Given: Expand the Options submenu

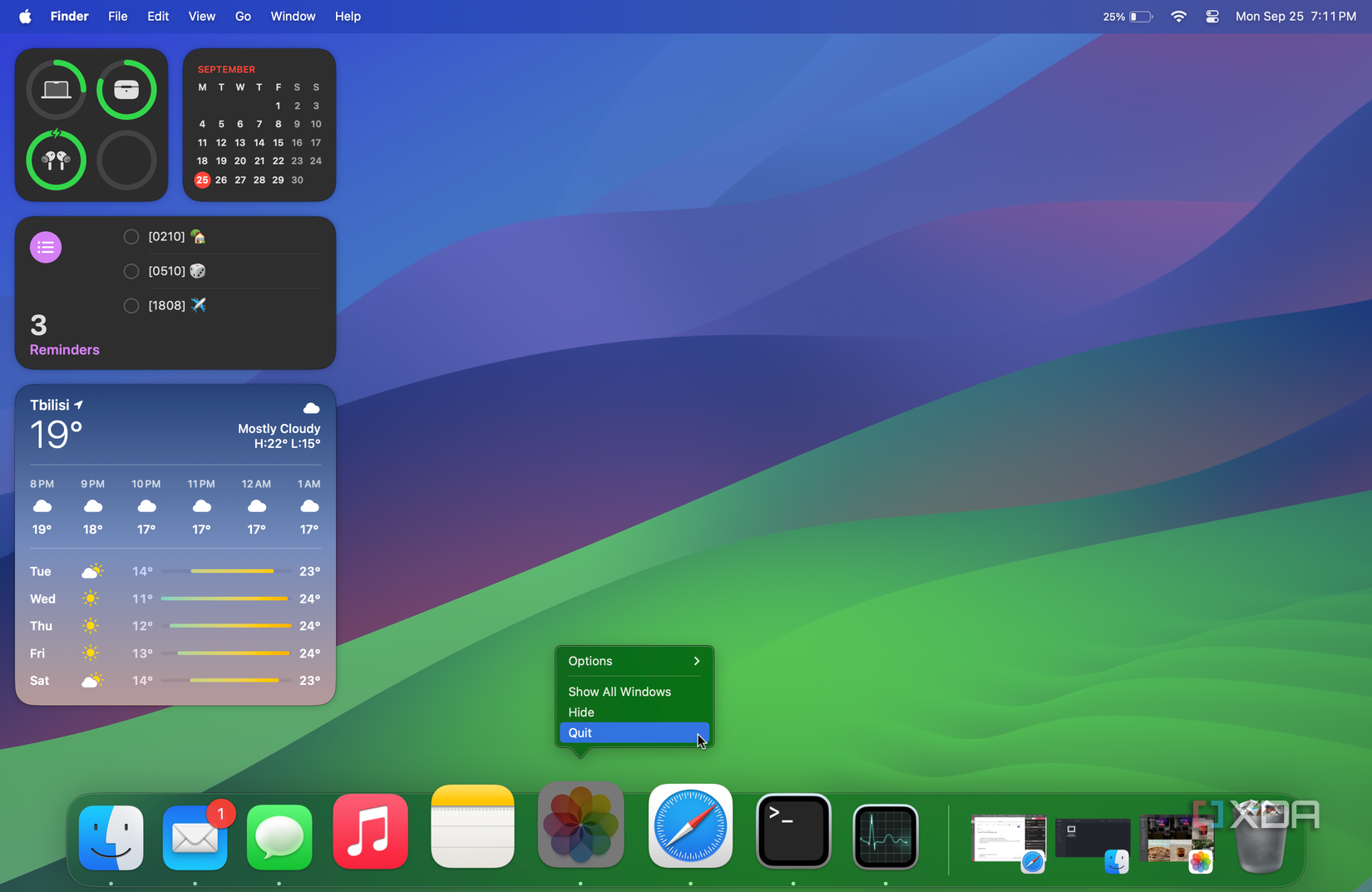Looking at the screenshot, I should click(x=634, y=661).
